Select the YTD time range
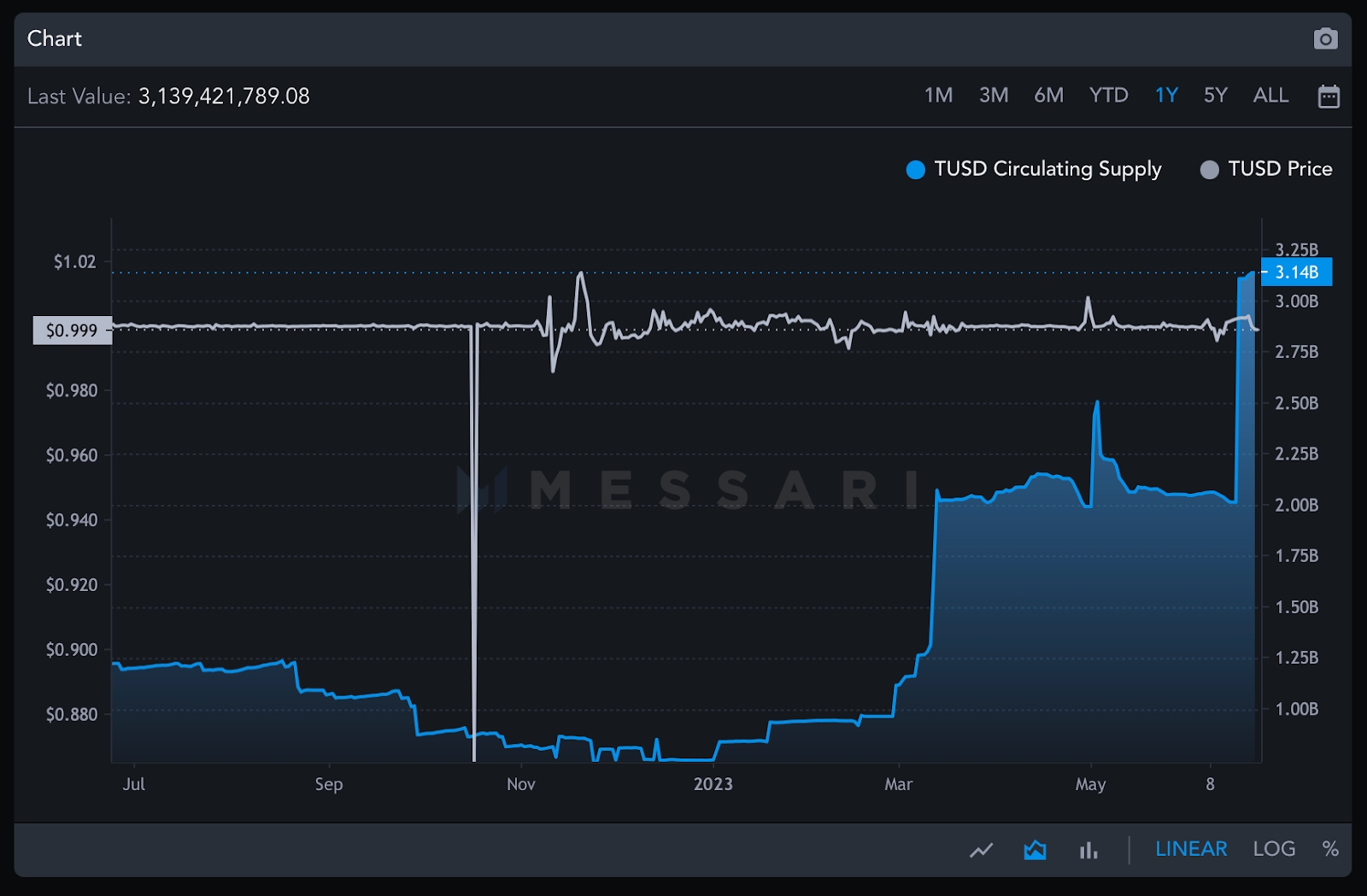 click(x=1109, y=95)
